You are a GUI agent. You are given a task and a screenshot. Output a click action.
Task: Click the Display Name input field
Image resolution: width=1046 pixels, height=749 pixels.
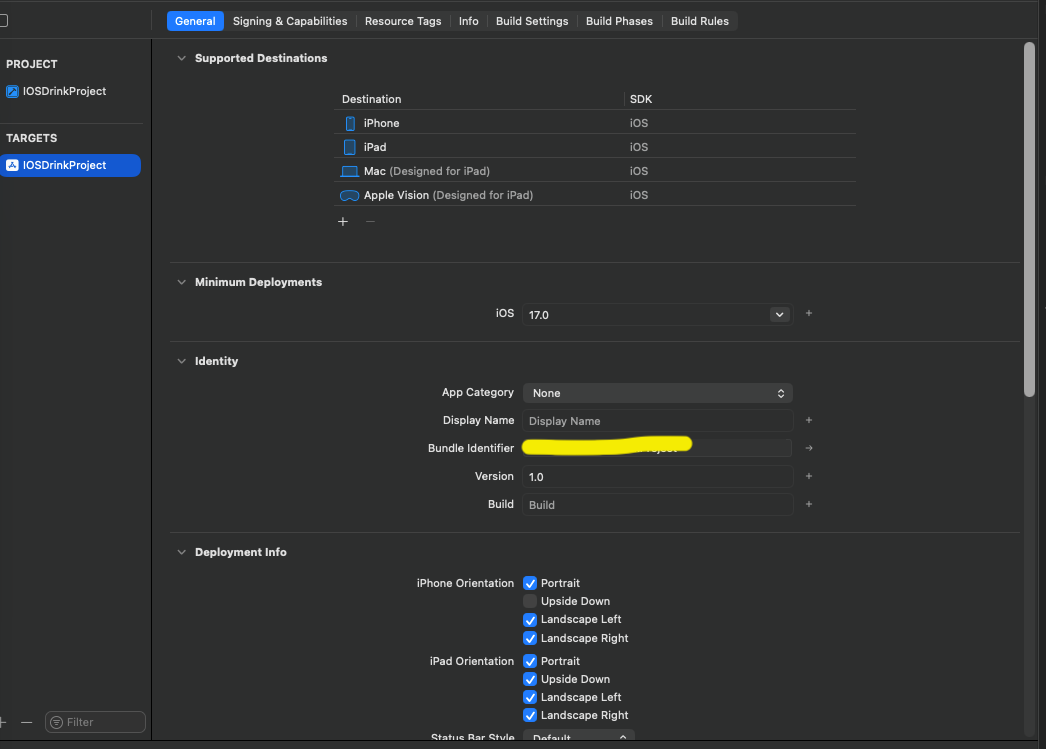657,421
